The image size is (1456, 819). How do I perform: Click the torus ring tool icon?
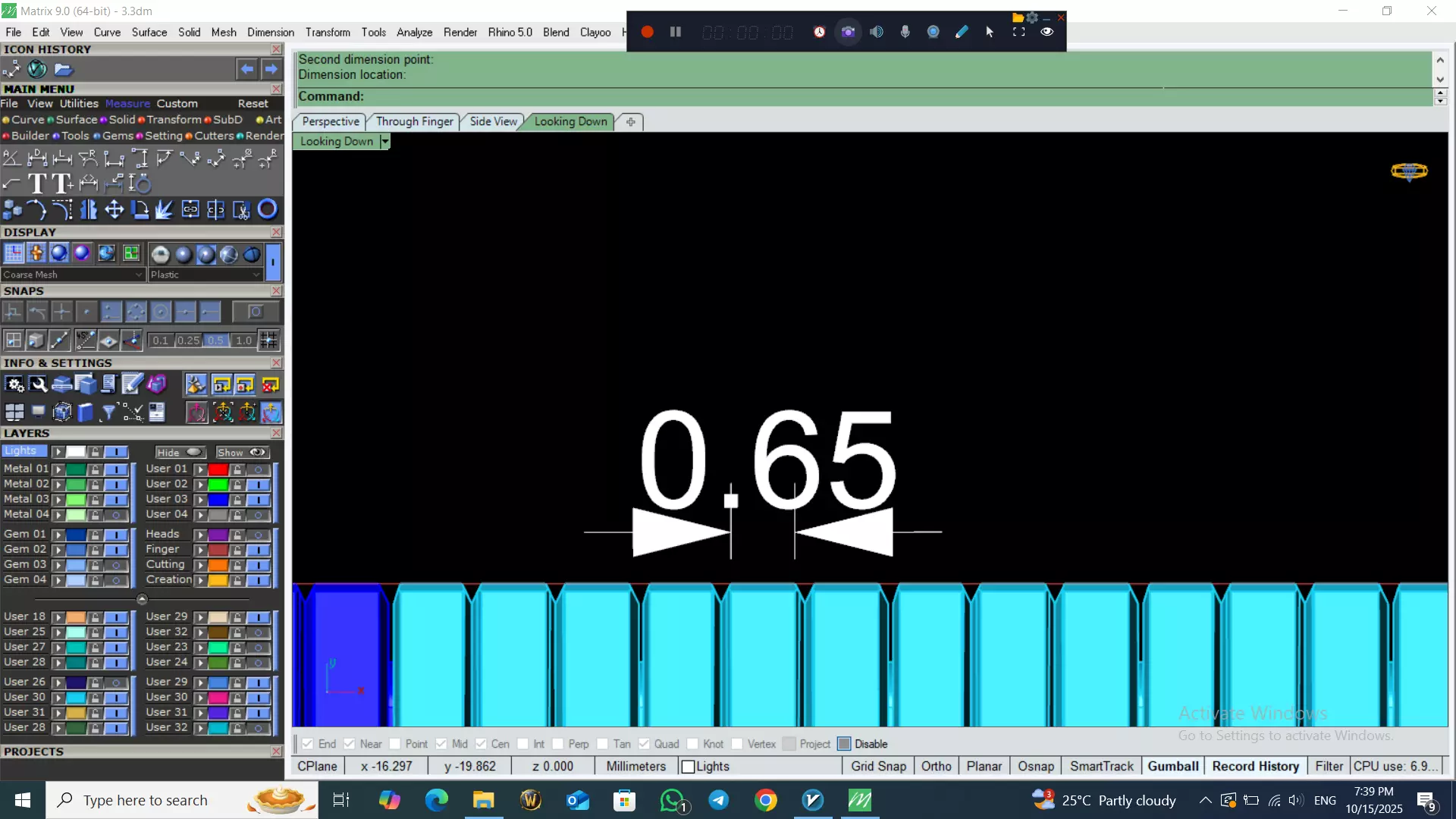tap(268, 209)
